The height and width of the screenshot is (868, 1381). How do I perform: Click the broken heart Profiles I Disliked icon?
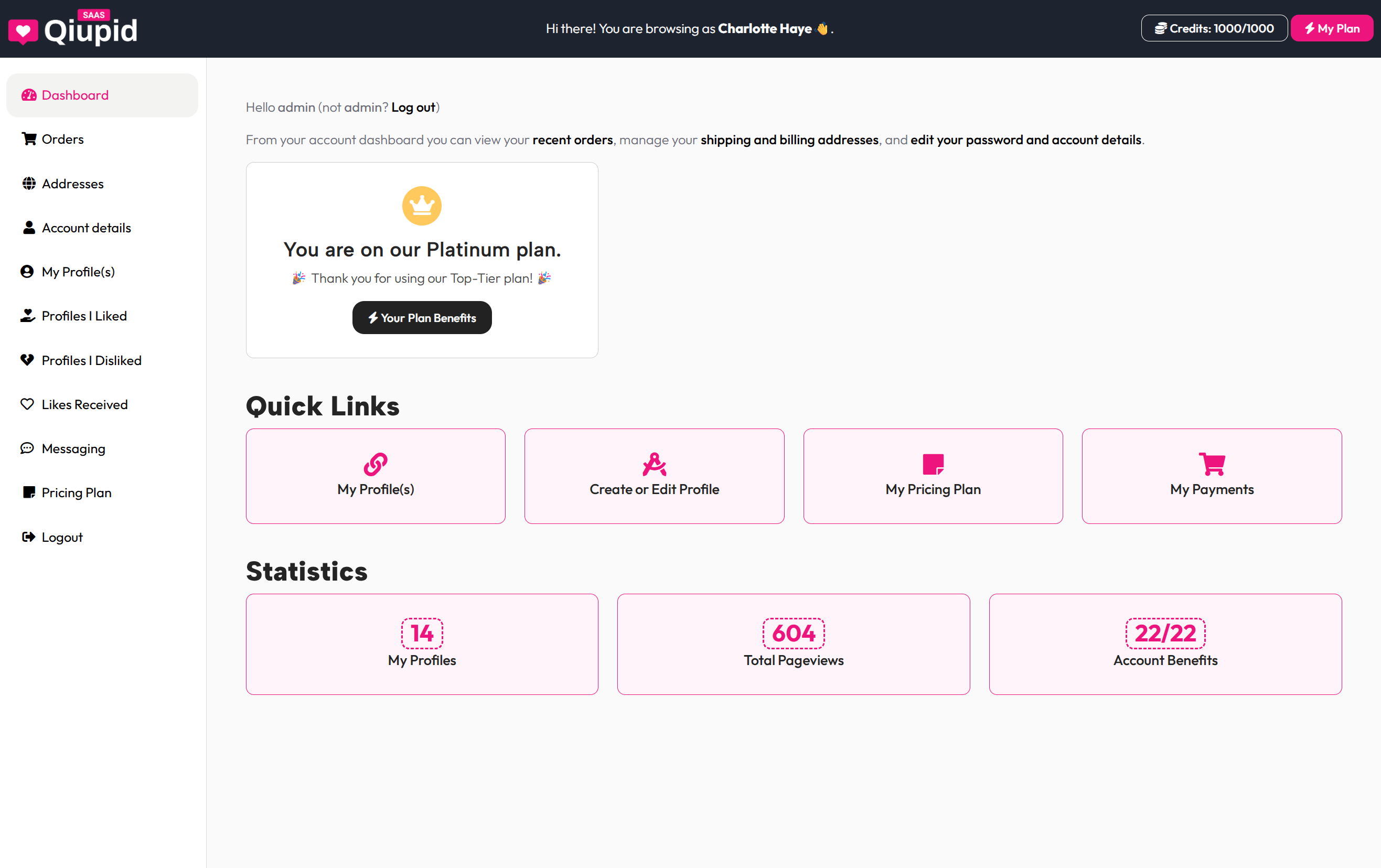pos(27,360)
